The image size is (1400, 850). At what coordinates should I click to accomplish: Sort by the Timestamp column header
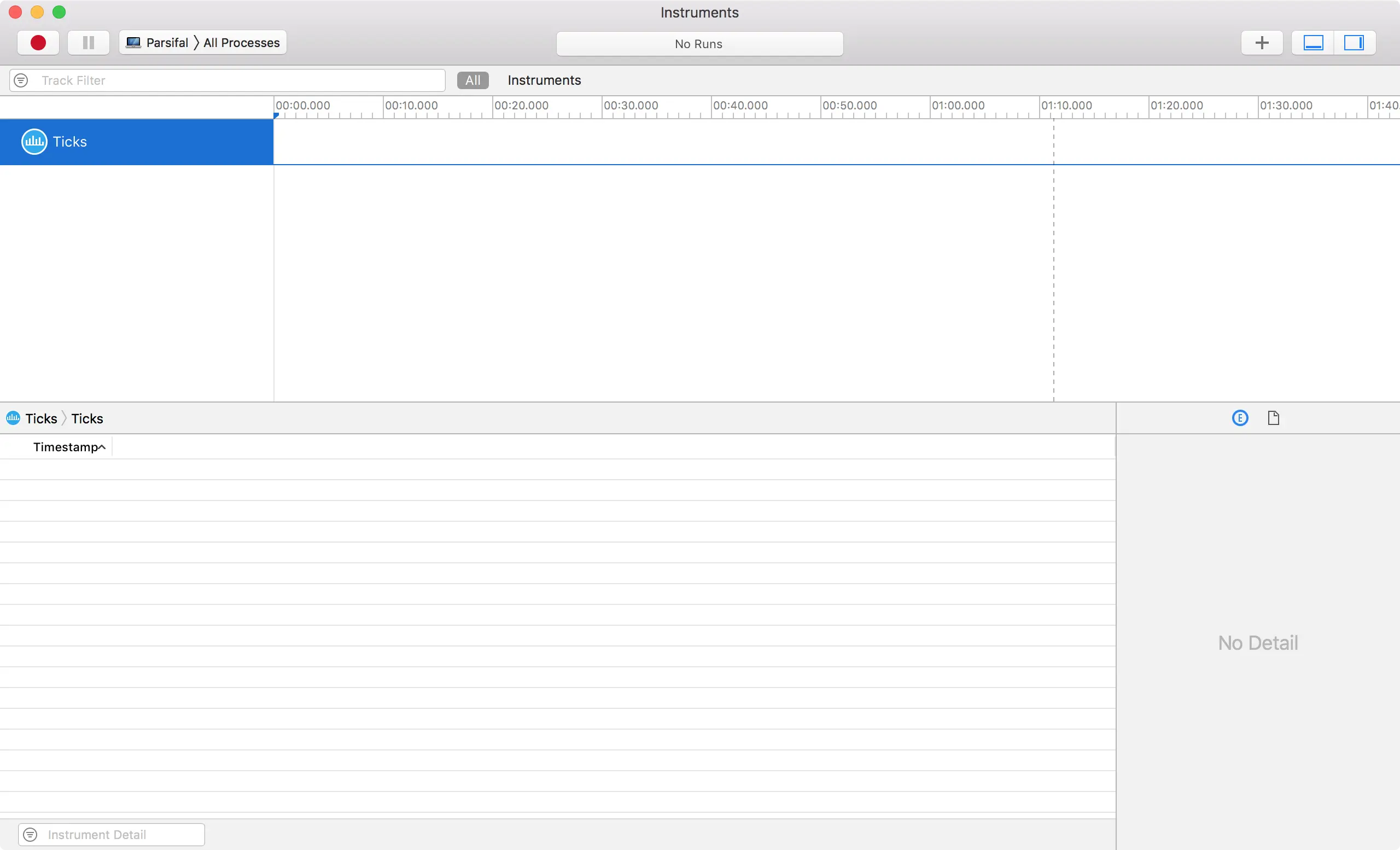(x=66, y=447)
